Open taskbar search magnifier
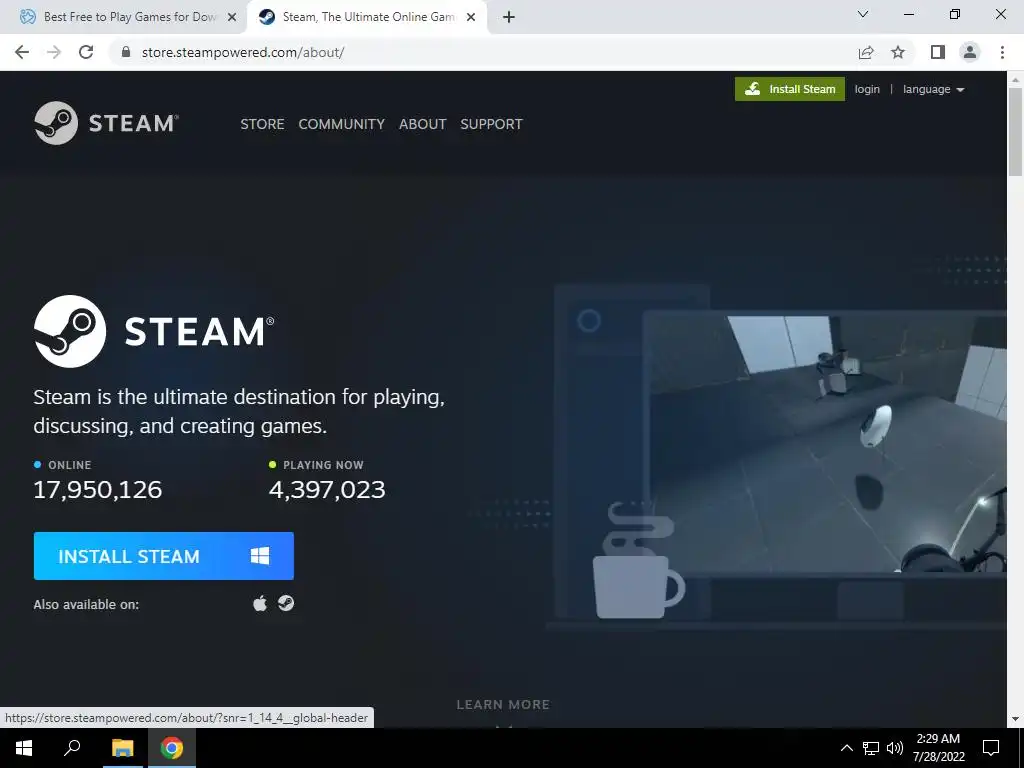Viewport: 1024px width, 768px height. [x=72, y=748]
